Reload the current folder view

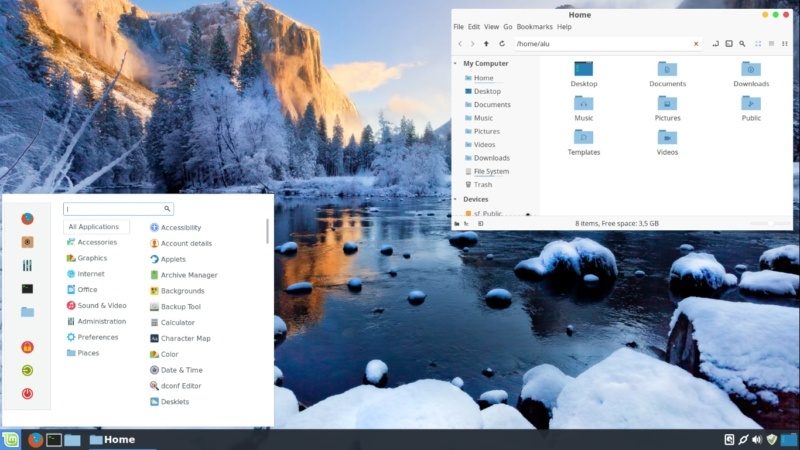[x=502, y=44]
